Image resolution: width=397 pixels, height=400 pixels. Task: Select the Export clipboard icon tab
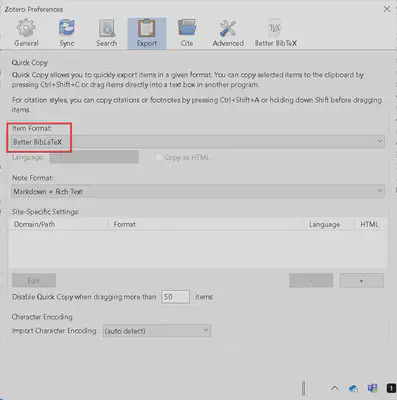click(147, 33)
